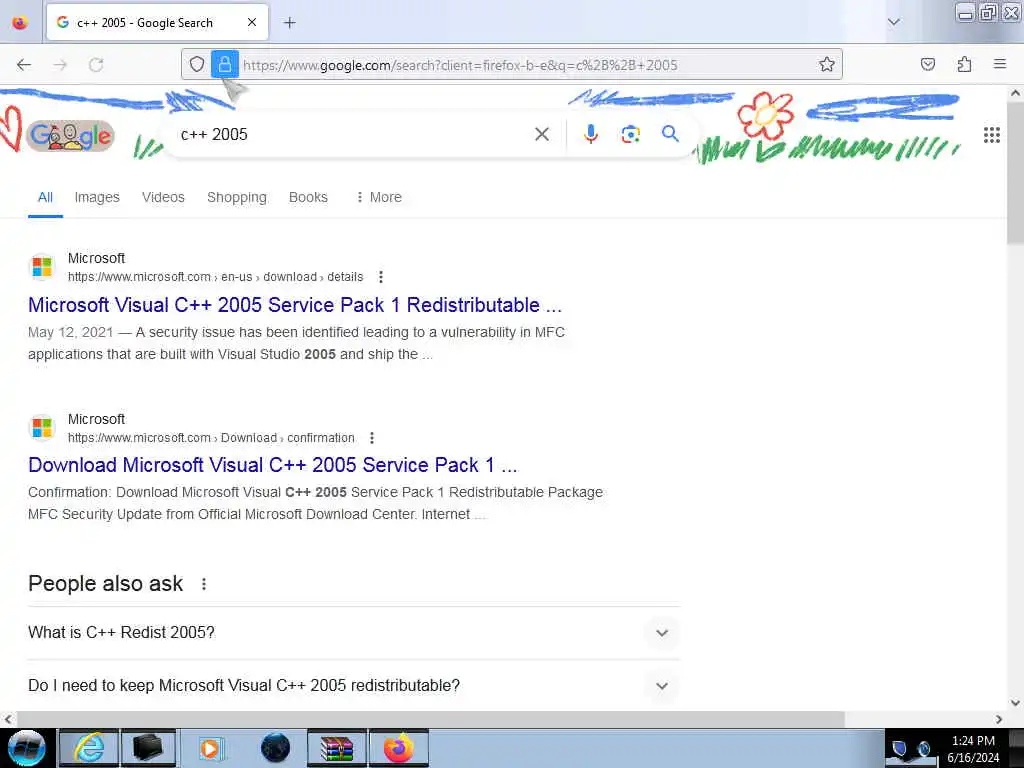Click the Google doodle logo
Viewport: 1024px width, 768px height.
pyautogui.click(x=71, y=136)
